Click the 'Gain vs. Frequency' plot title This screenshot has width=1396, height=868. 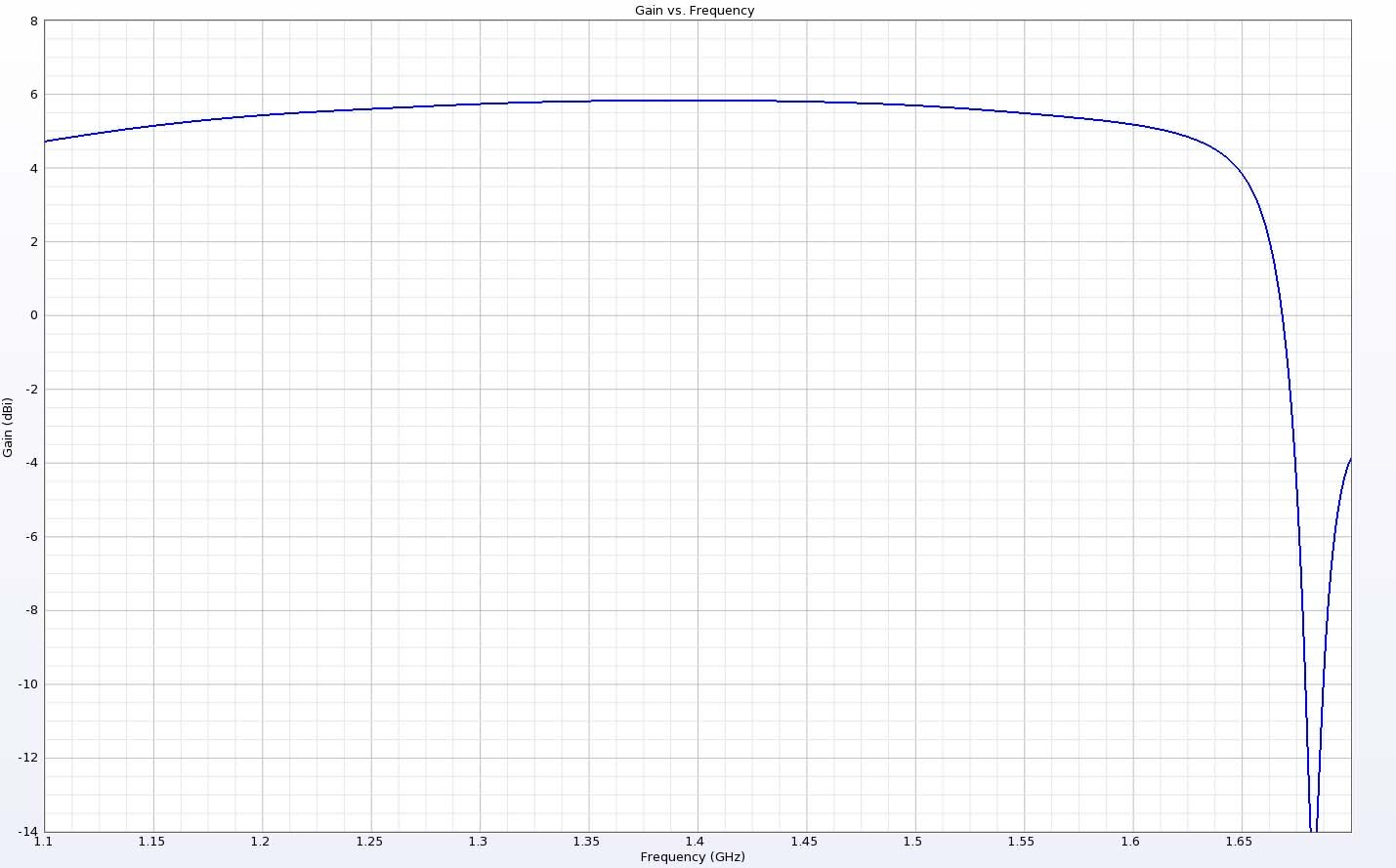[694, 11]
